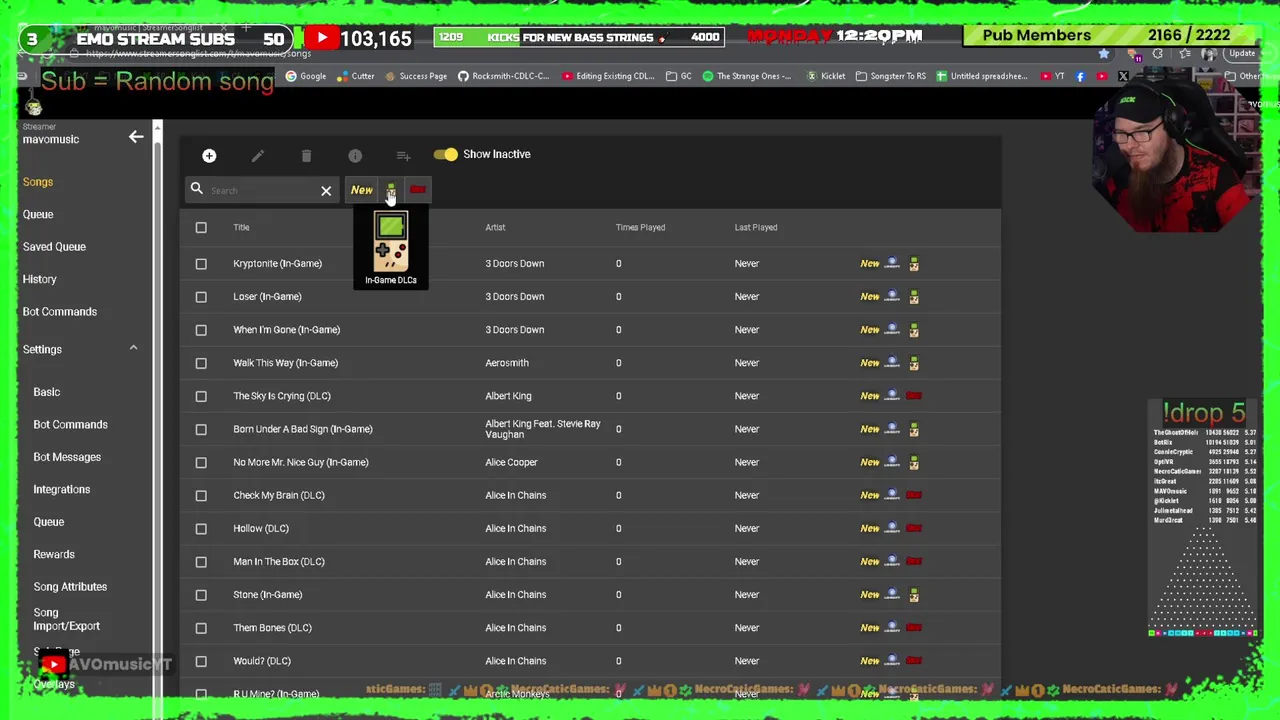Click the add-to-queue playlist icon
This screenshot has width=1280, height=720.
click(403, 155)
